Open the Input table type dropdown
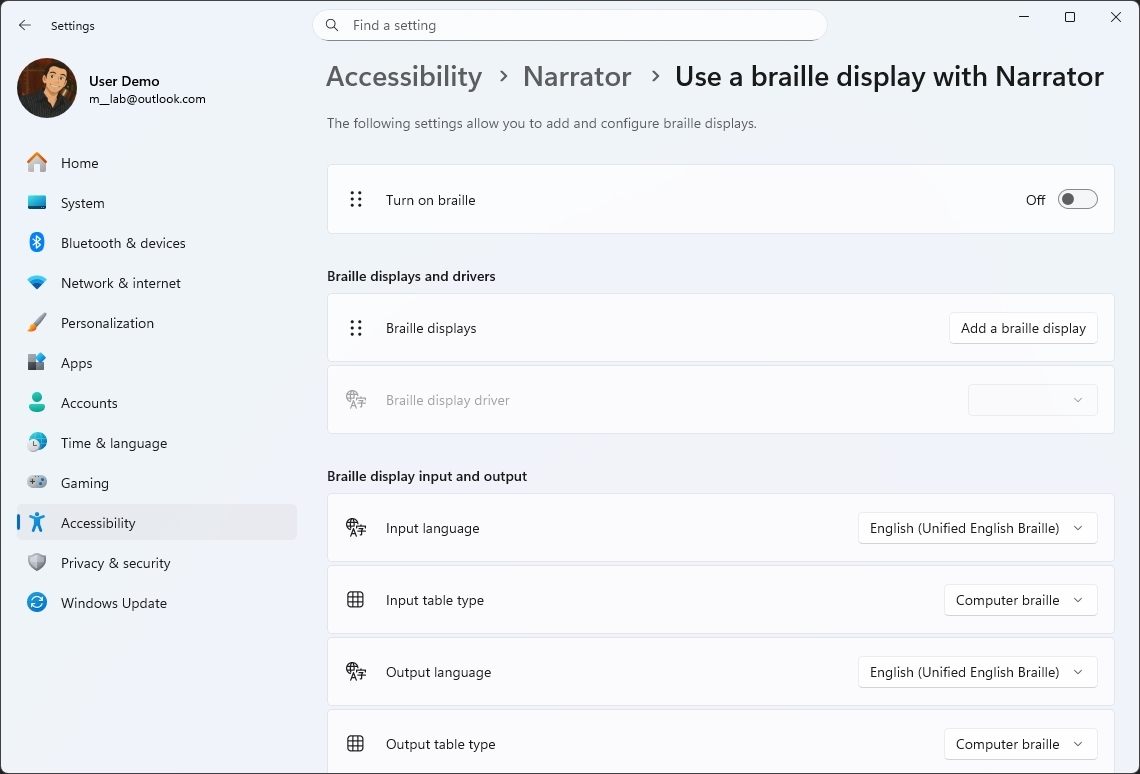This screenshot has width=1140, height=774. 1020,600
